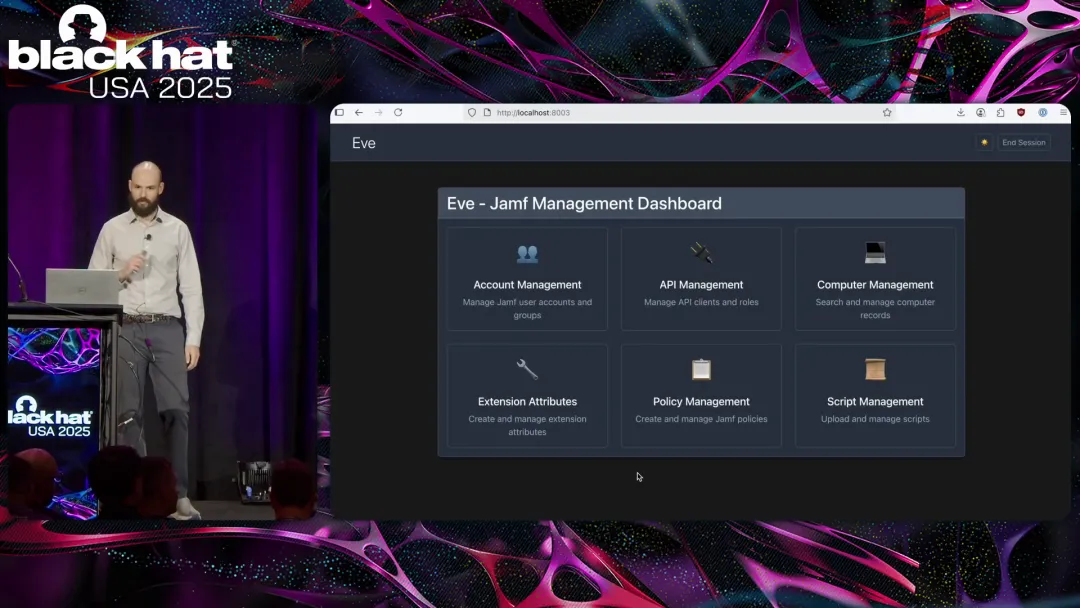Click the End Session button
Screen dimensions: 1080x608
pyautogui.click(x=1024, y=143)
